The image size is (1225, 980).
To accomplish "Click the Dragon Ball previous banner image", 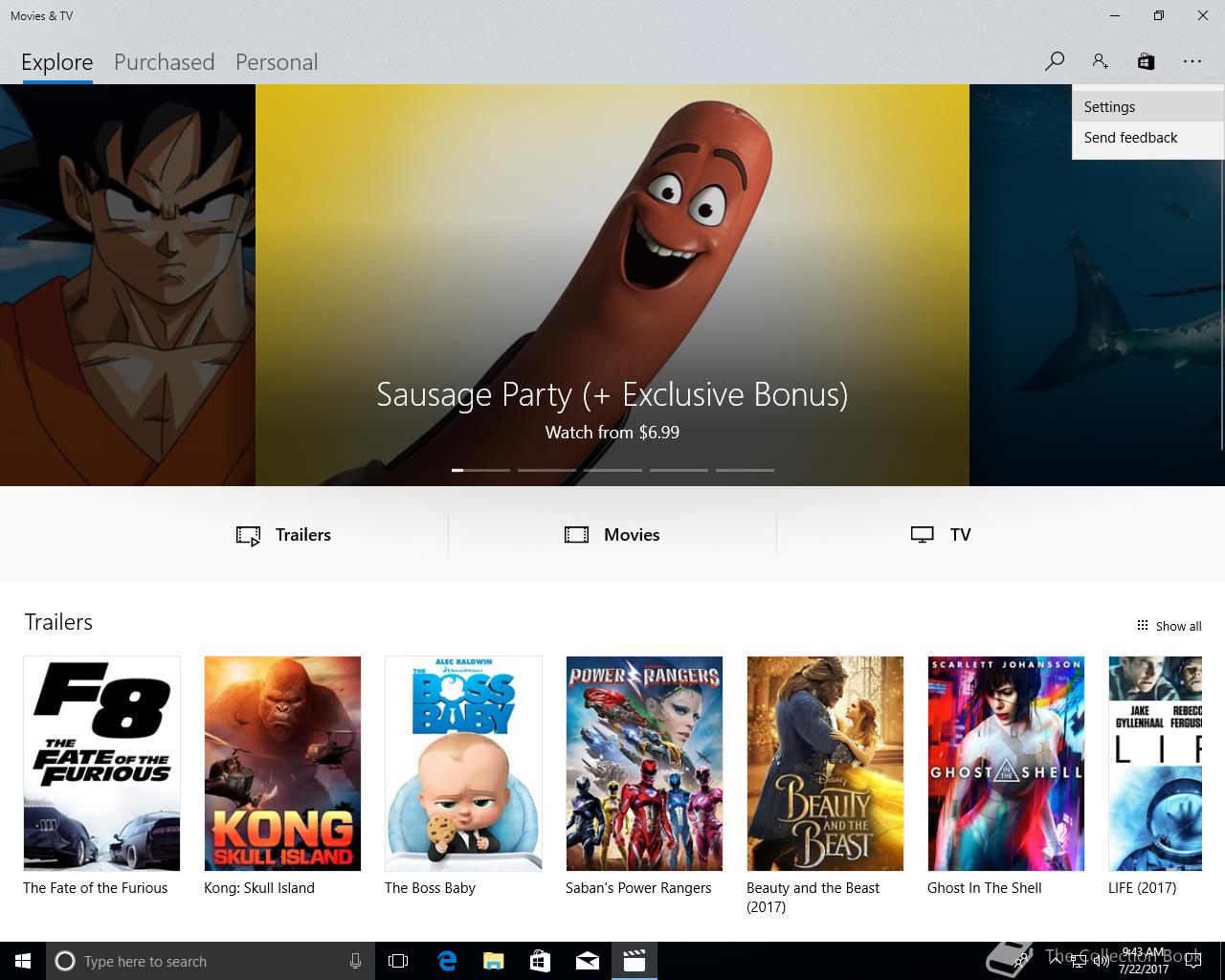I will [x=127, y=285].
